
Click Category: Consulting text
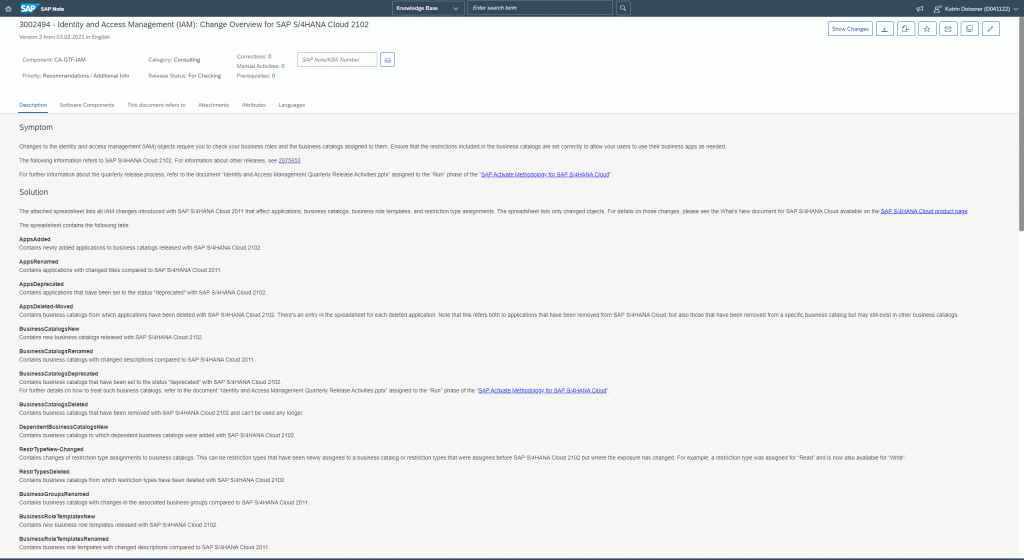(x=174, y=59)
